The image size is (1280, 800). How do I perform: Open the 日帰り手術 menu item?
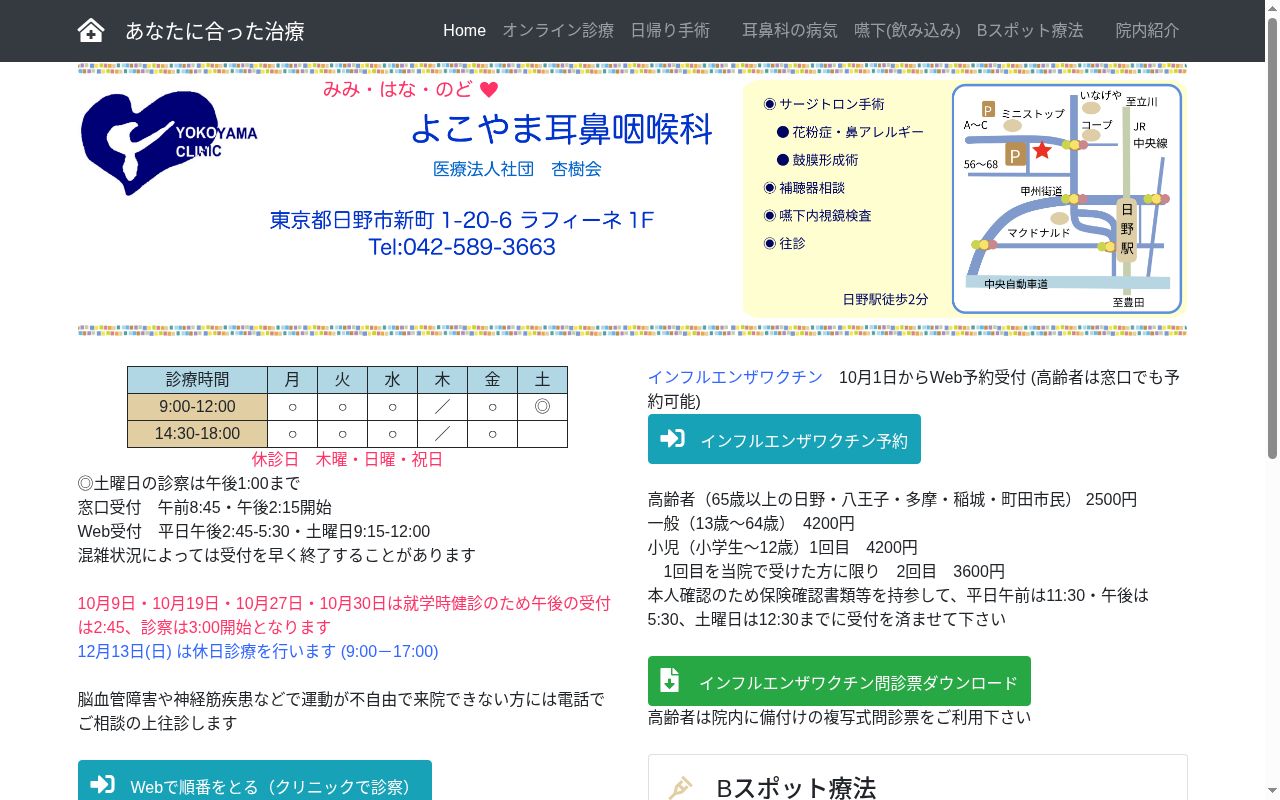tap(670, 30)
